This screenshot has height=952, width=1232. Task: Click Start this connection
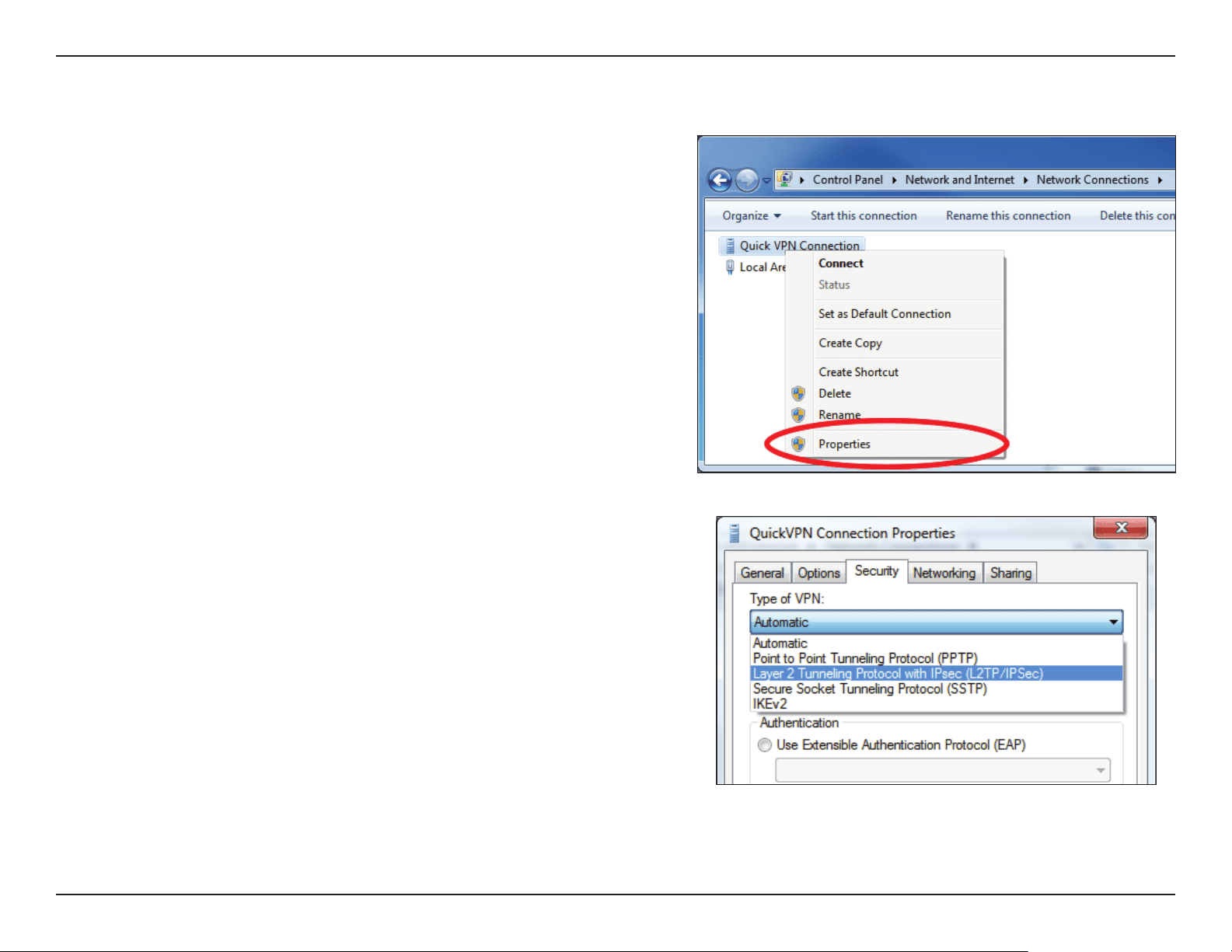coord(864,216)
